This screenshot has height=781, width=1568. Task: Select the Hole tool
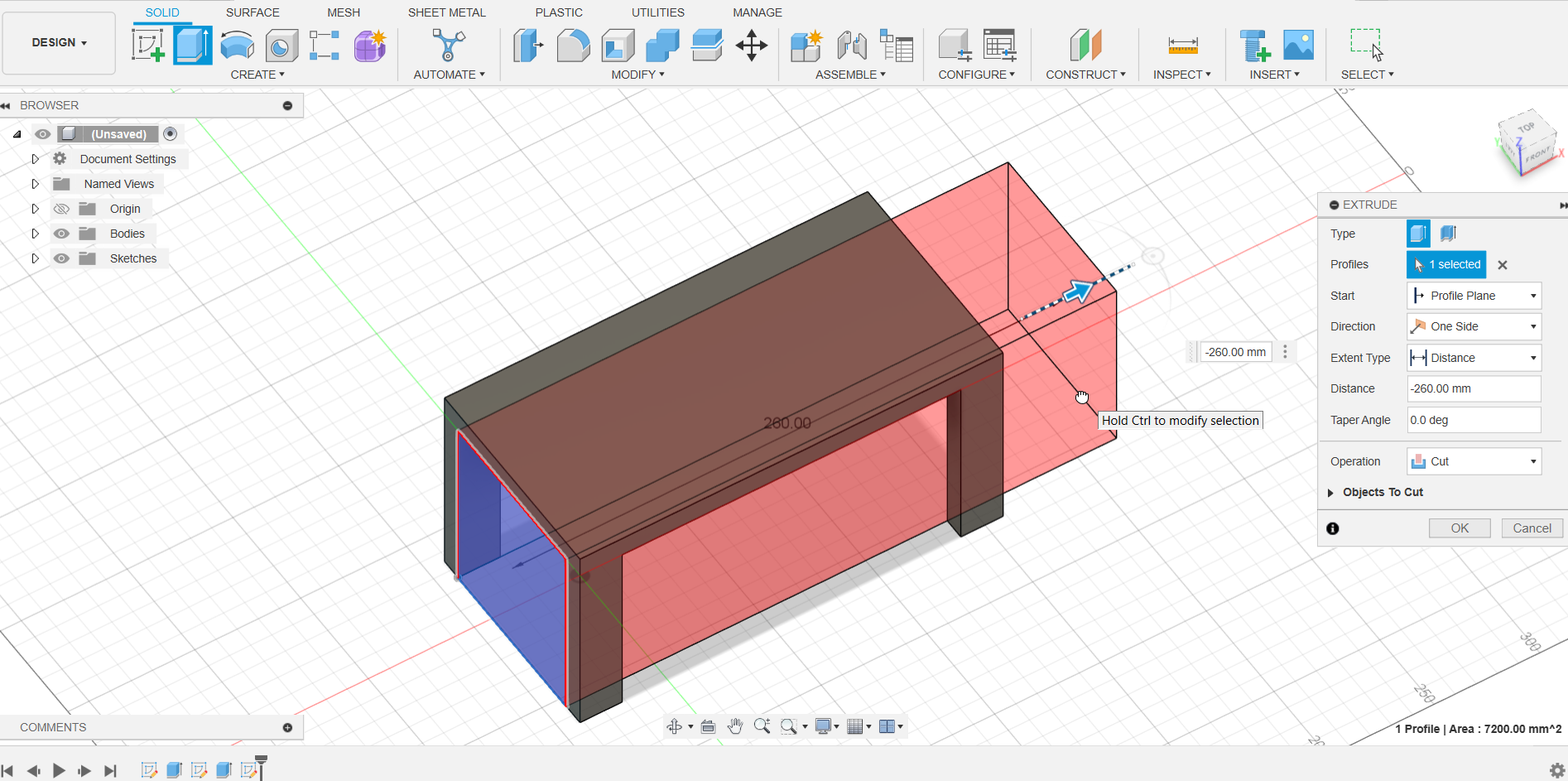pyautogui.click(x=281, y=46)
